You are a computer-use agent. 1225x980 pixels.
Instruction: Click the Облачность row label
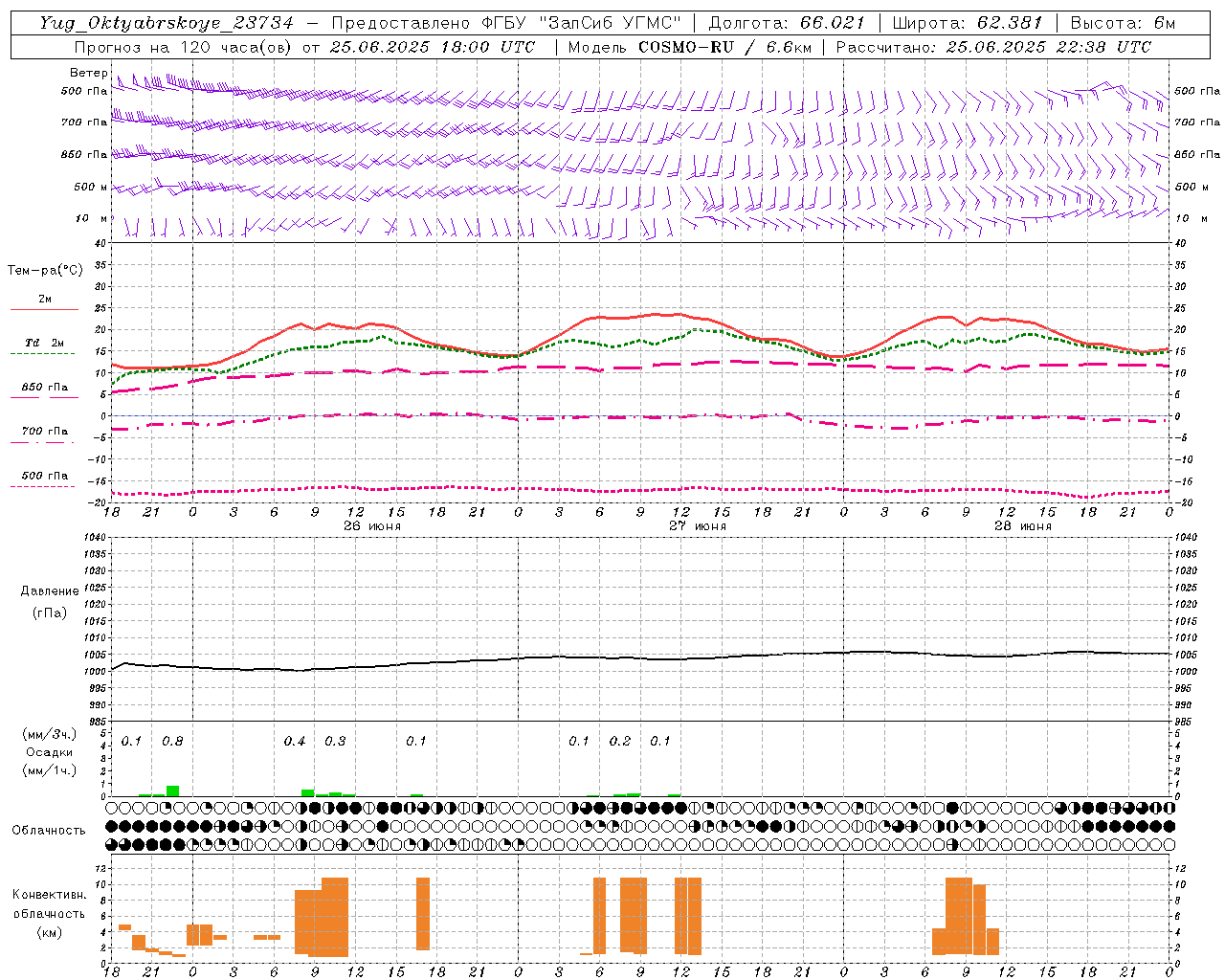[x=49, y=831]
